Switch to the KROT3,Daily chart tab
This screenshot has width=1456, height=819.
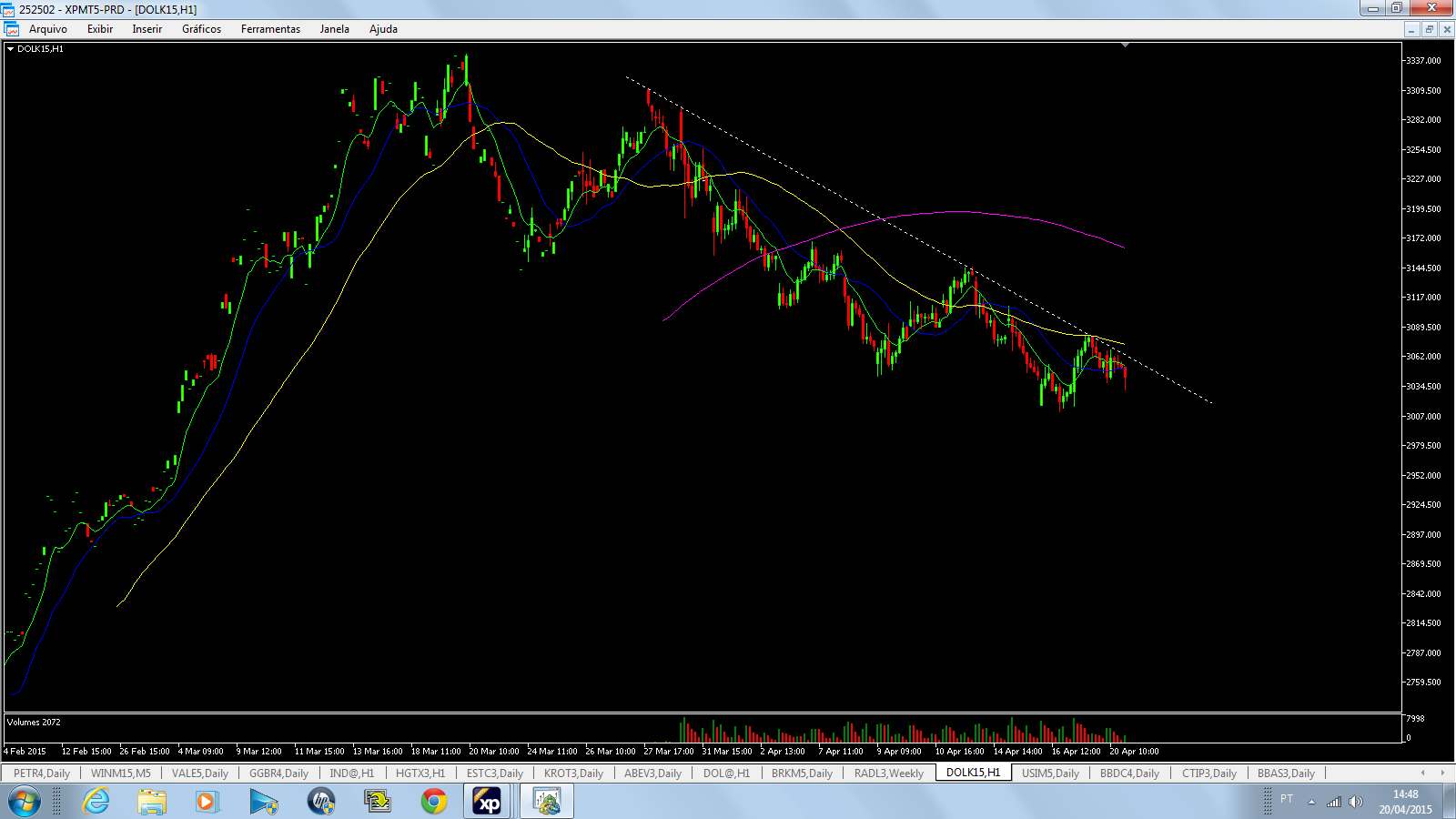(573, 773)
